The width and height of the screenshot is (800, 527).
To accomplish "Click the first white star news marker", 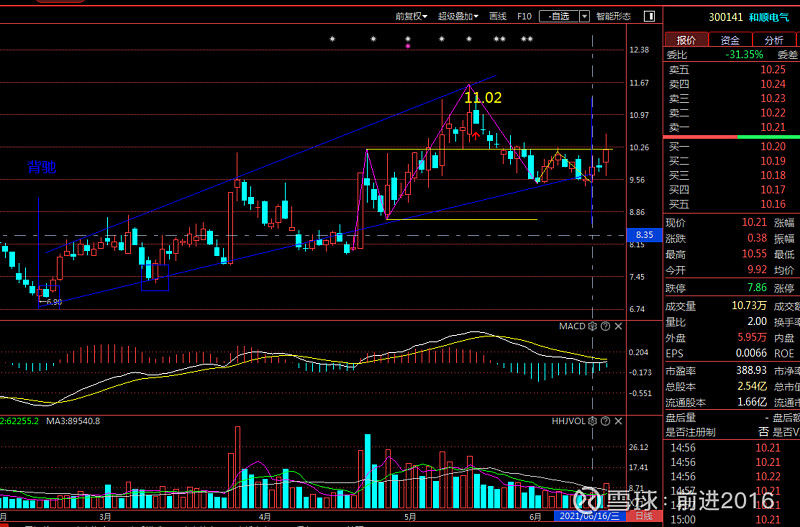I will point(332,39).
